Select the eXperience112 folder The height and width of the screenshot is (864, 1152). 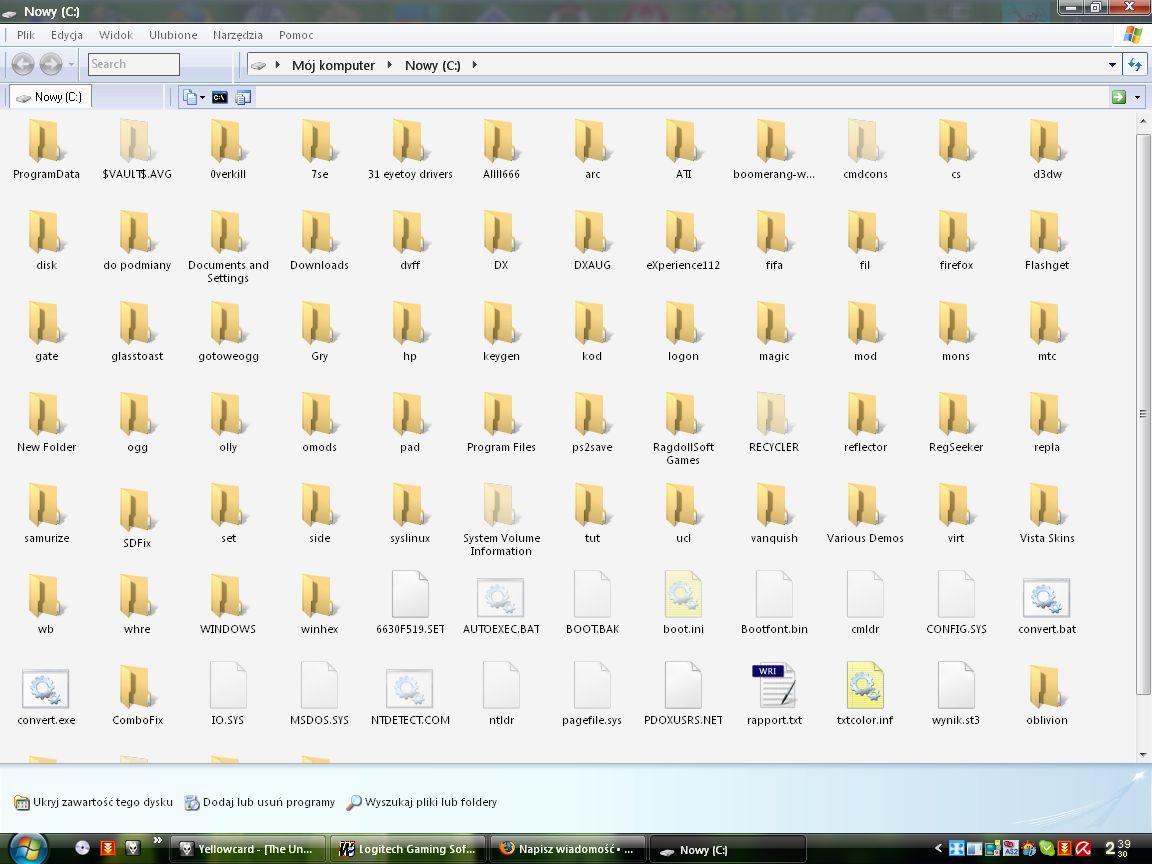click(x=683, y=241)
